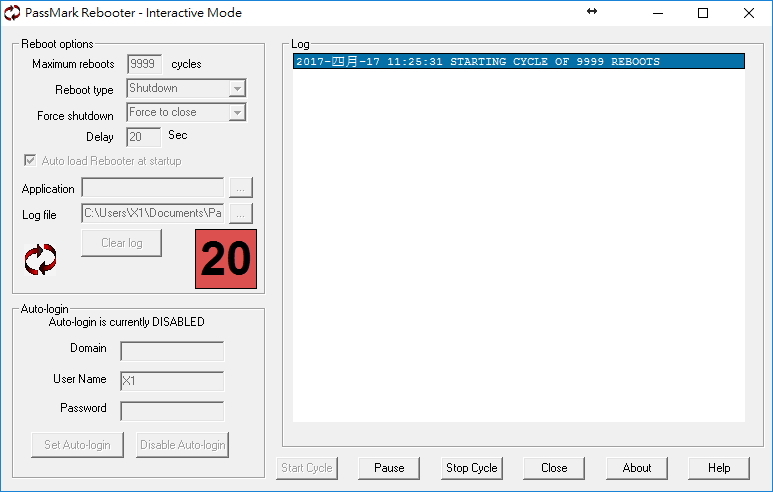Pause the reboot countdown

[389, 468]
